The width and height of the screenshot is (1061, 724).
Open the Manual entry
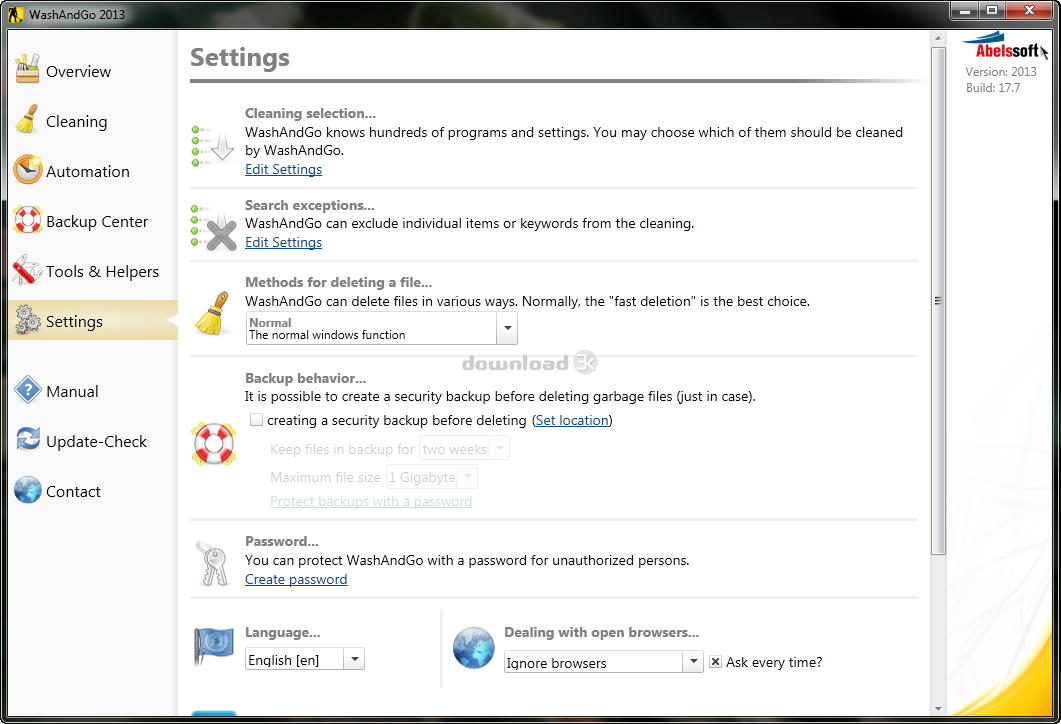[72, 391]
